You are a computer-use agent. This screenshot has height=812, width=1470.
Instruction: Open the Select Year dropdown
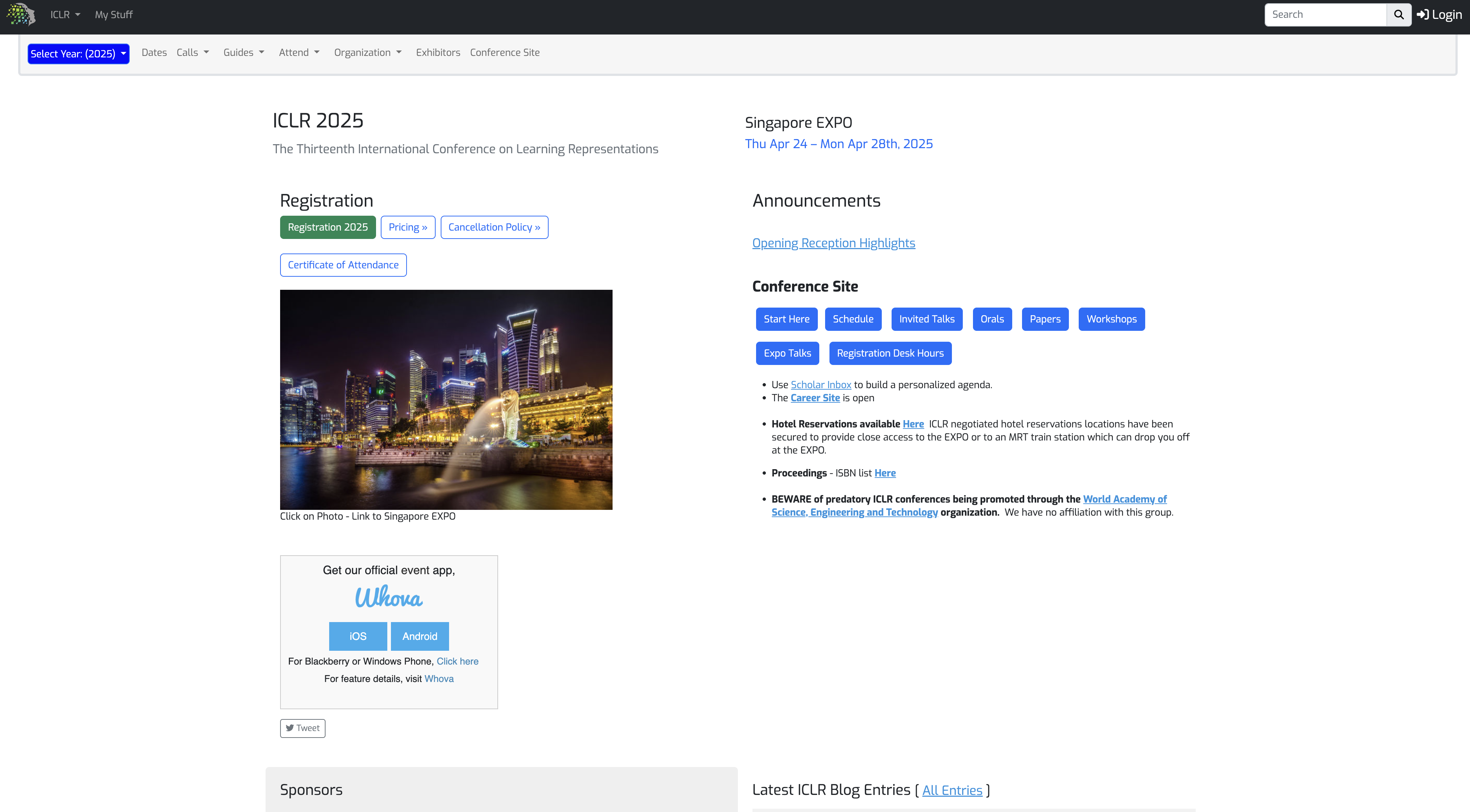coord(78,54)
